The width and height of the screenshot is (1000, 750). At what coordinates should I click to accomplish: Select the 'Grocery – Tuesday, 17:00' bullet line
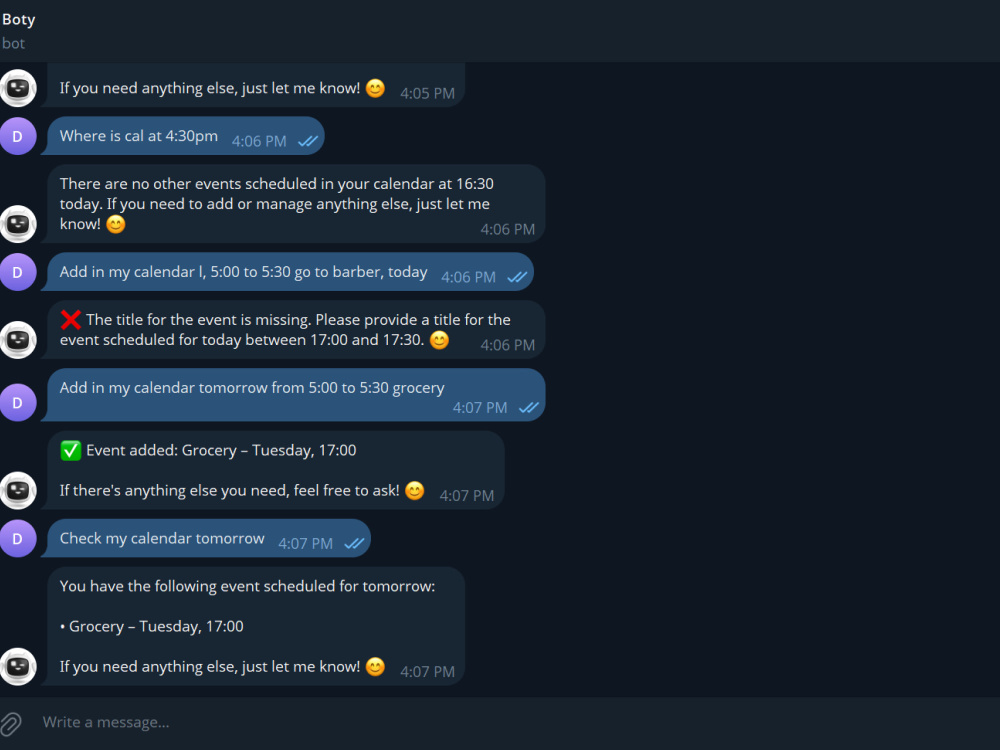pos(152,626)
